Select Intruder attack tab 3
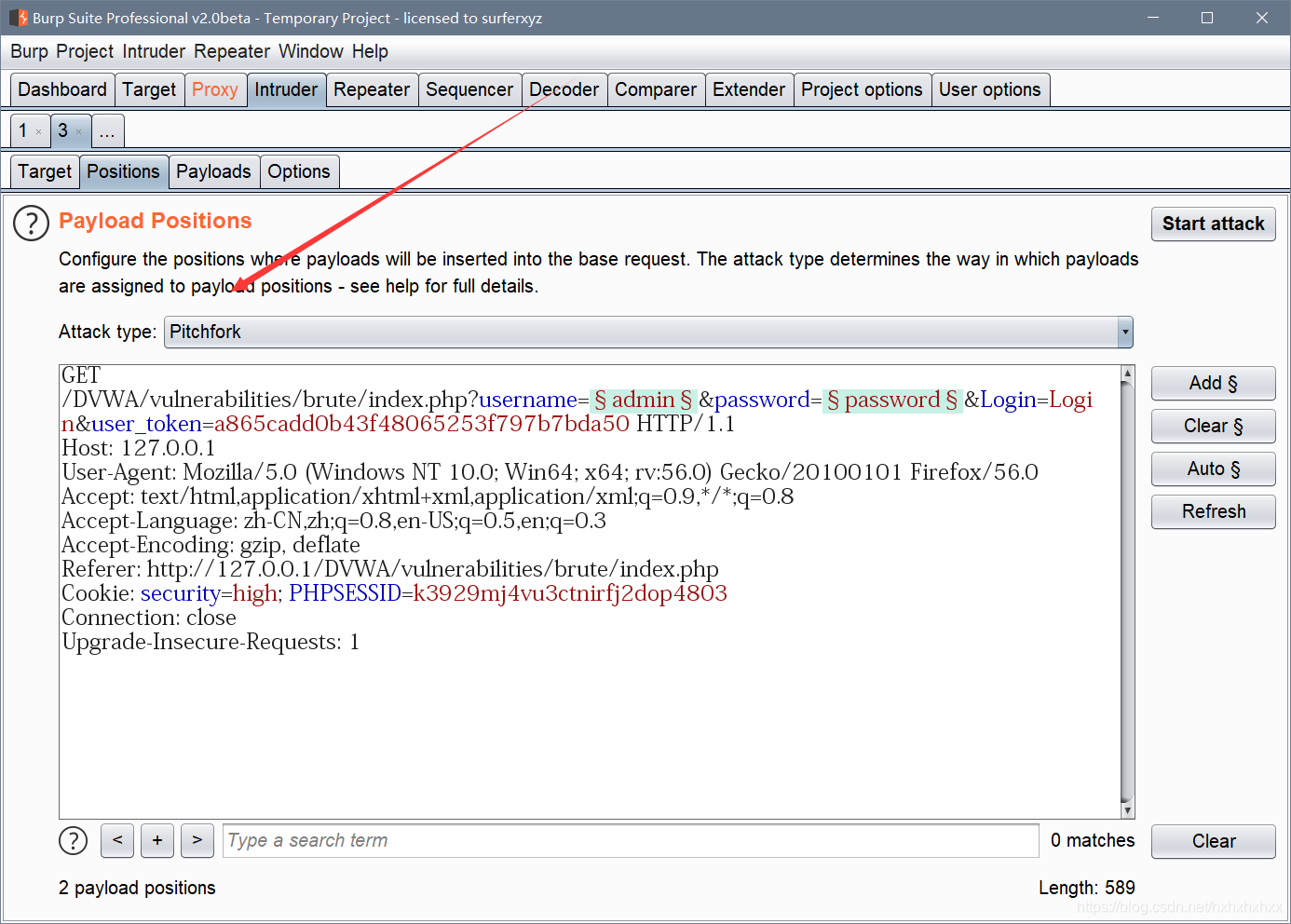This screenshot has height=924, width=1291. tap(63, 130)
